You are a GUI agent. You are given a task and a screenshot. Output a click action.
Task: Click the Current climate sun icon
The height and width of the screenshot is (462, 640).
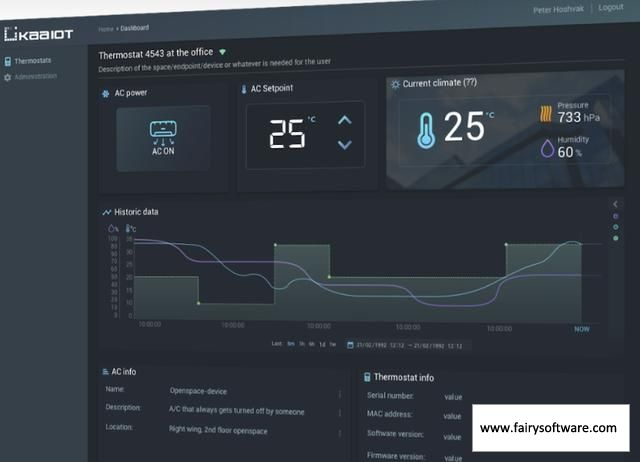[x=395, y=84]
